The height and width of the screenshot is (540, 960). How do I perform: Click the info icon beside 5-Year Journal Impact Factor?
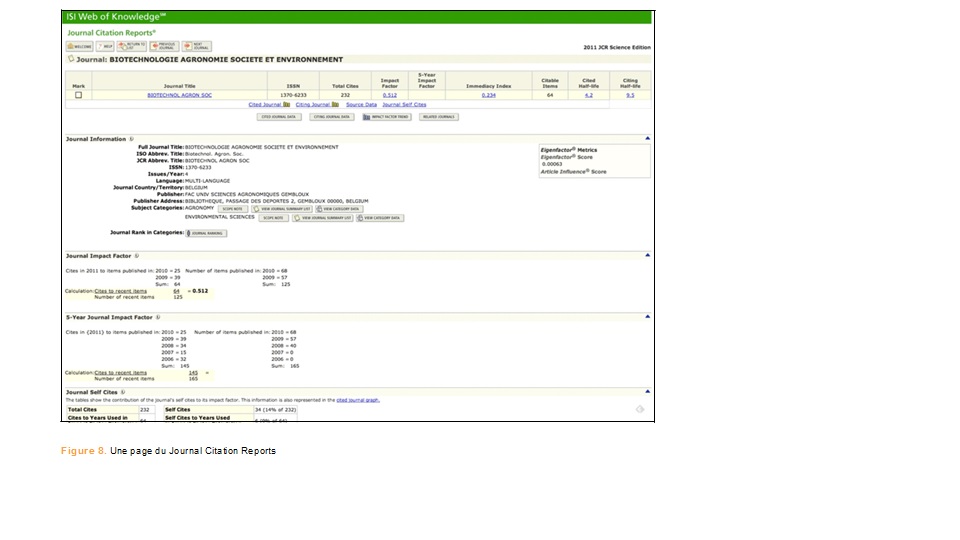coord(158,317)
